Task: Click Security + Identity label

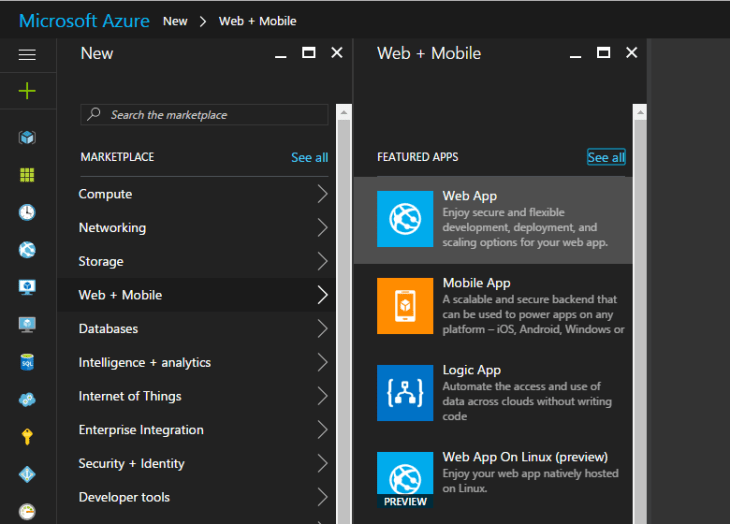Action: pyautogui.click(x=131, y=464)
